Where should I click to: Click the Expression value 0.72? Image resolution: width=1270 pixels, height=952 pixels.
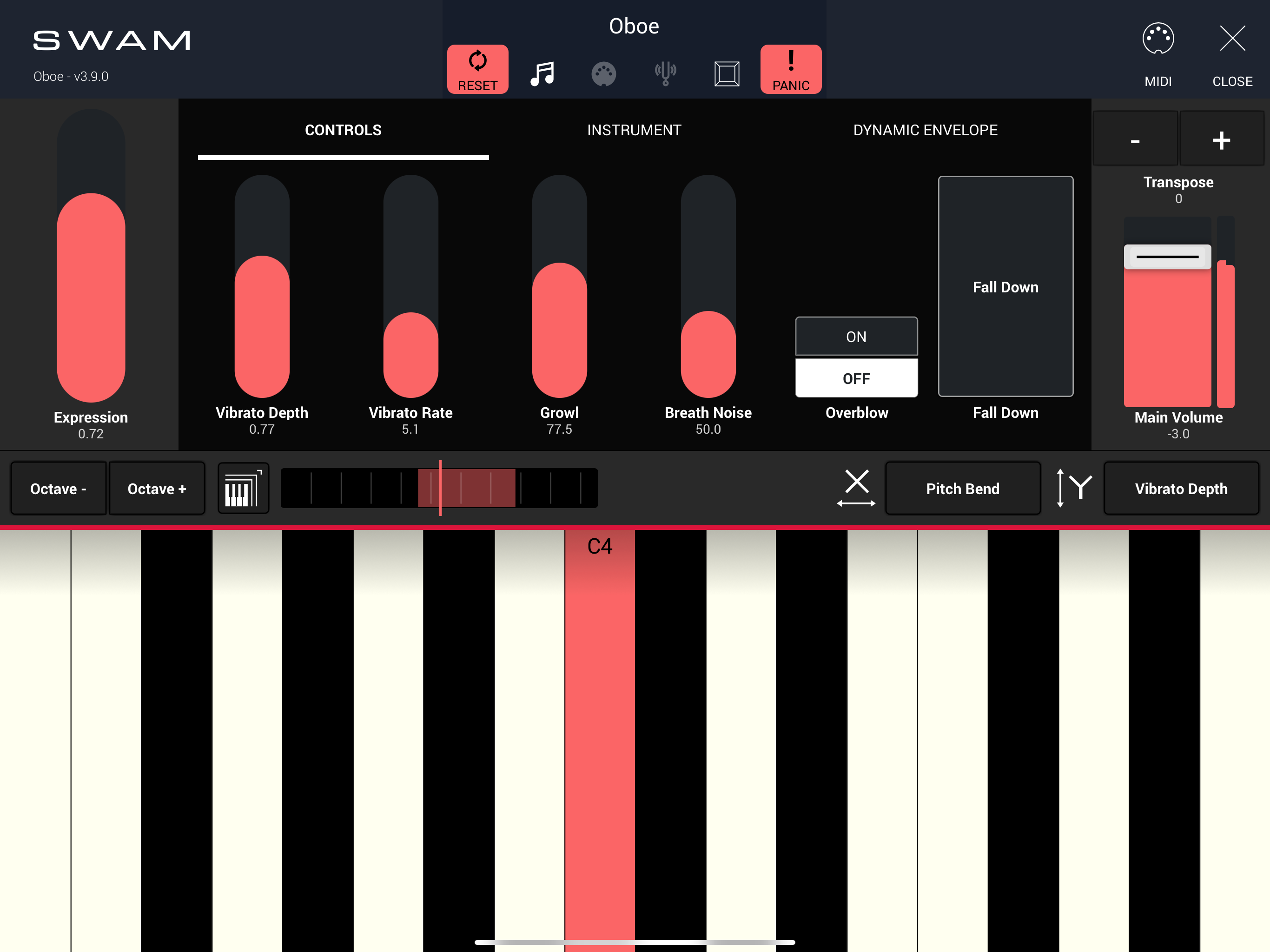point(91,434)
